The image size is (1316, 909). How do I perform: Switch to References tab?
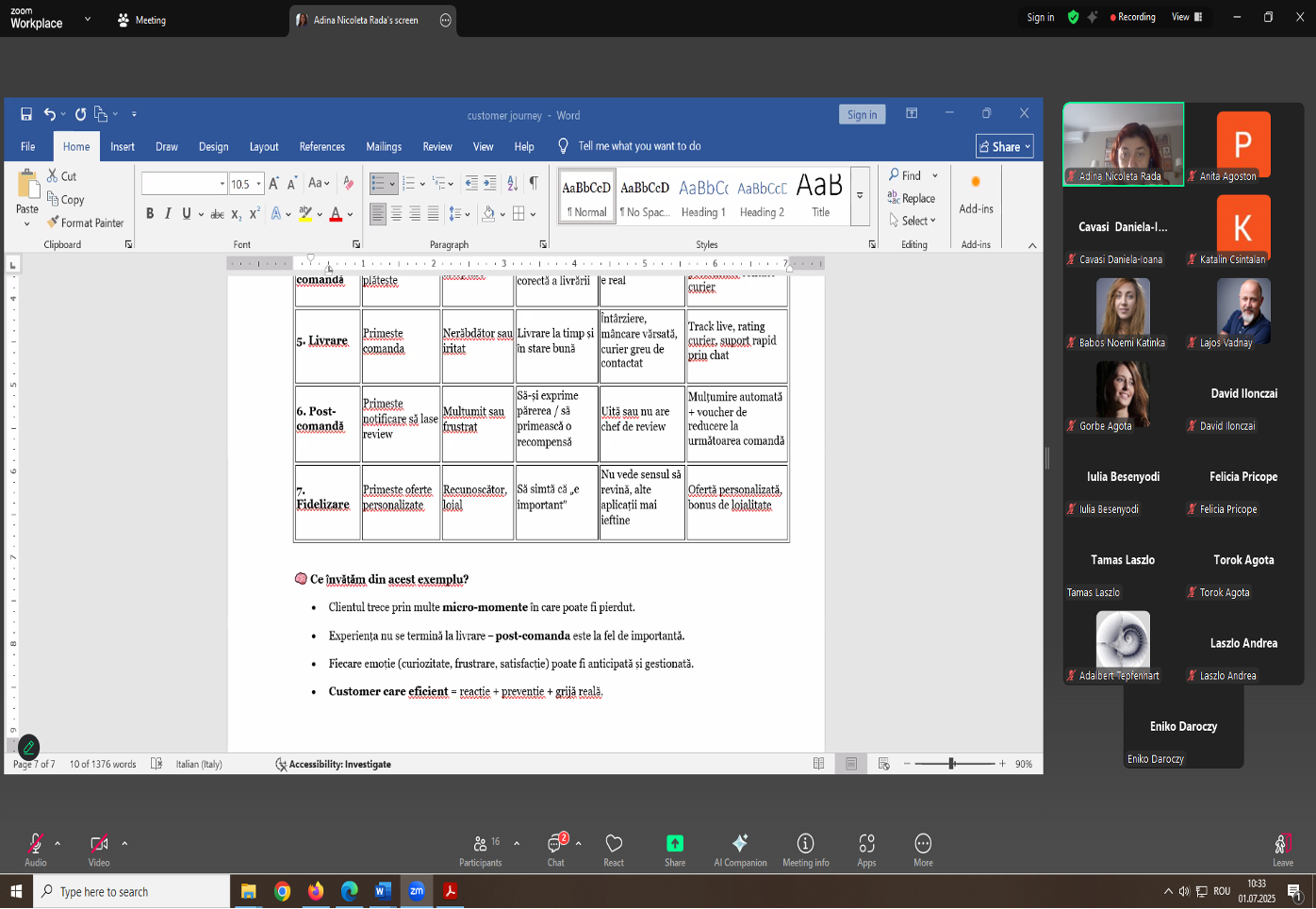[x=322, y=146]
